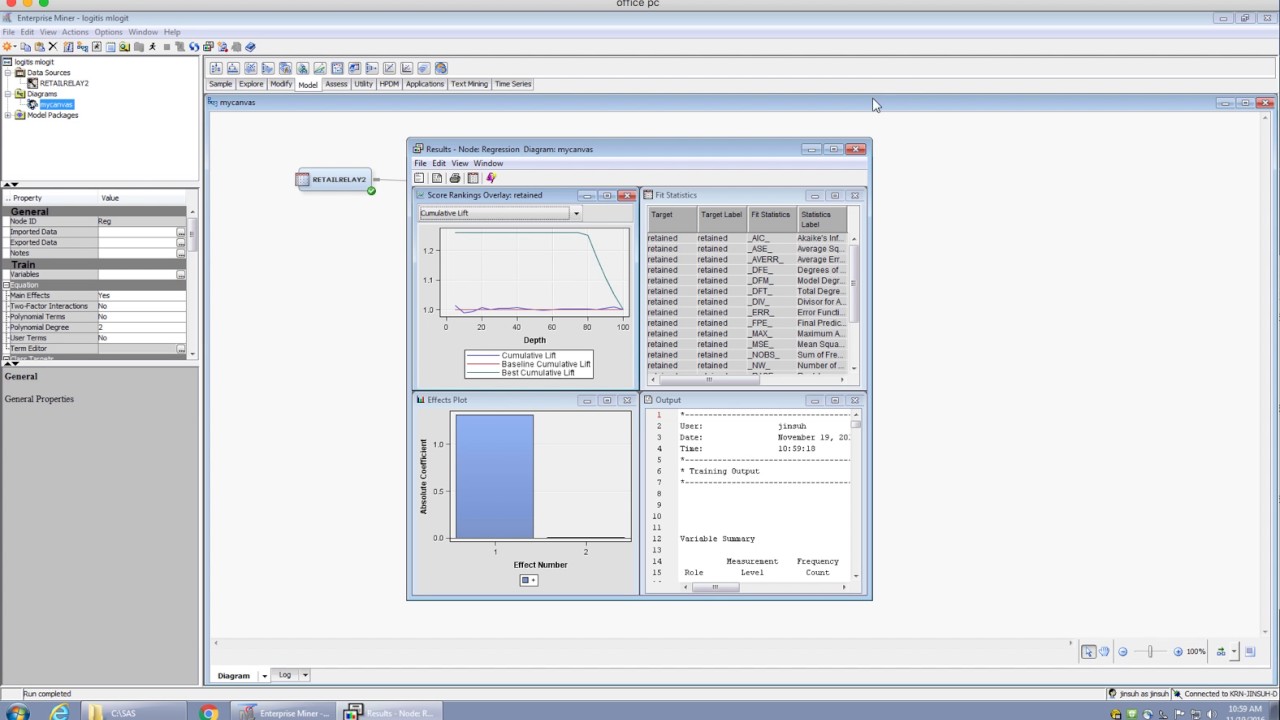Activate the pan hand tool
This screenshot has width=1280, height=720.
click(x=1104, y=652)
